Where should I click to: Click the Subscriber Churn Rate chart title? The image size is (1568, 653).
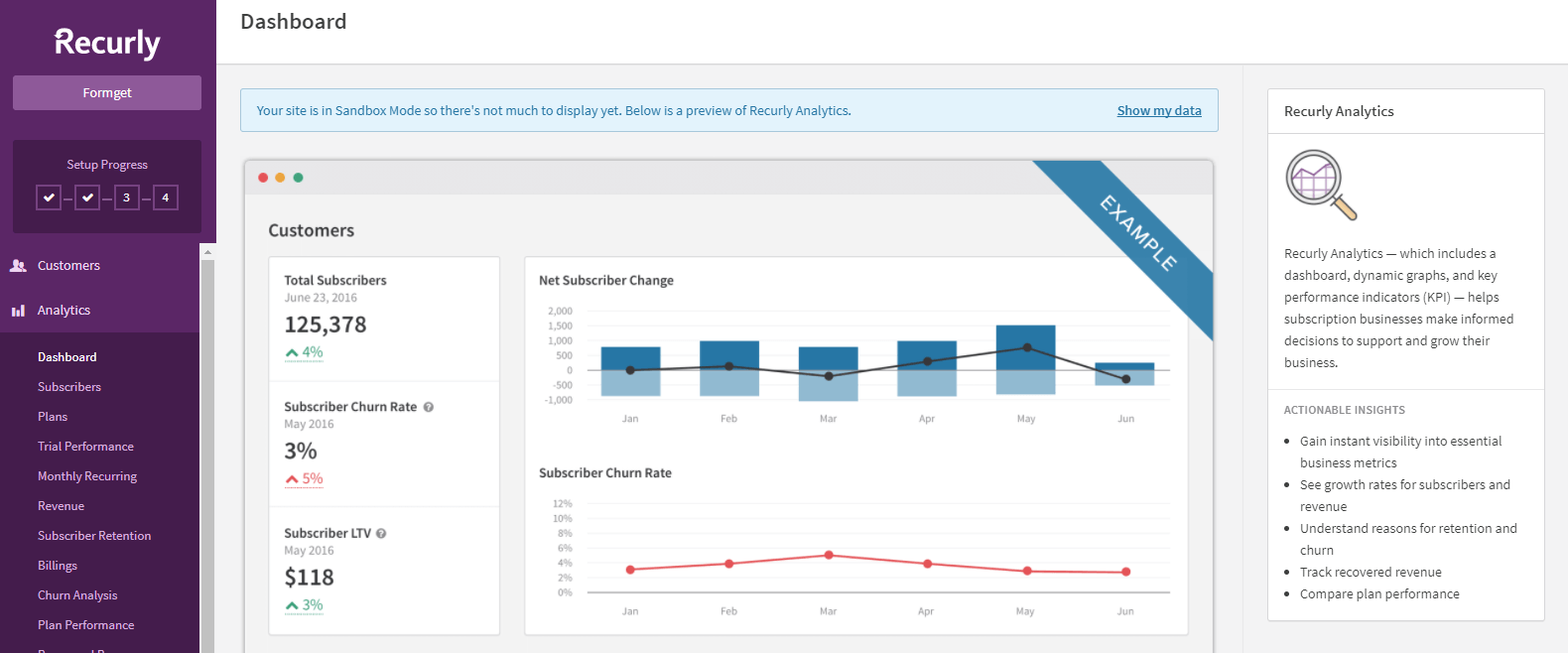pyautogui.click(x=605, y=473)
